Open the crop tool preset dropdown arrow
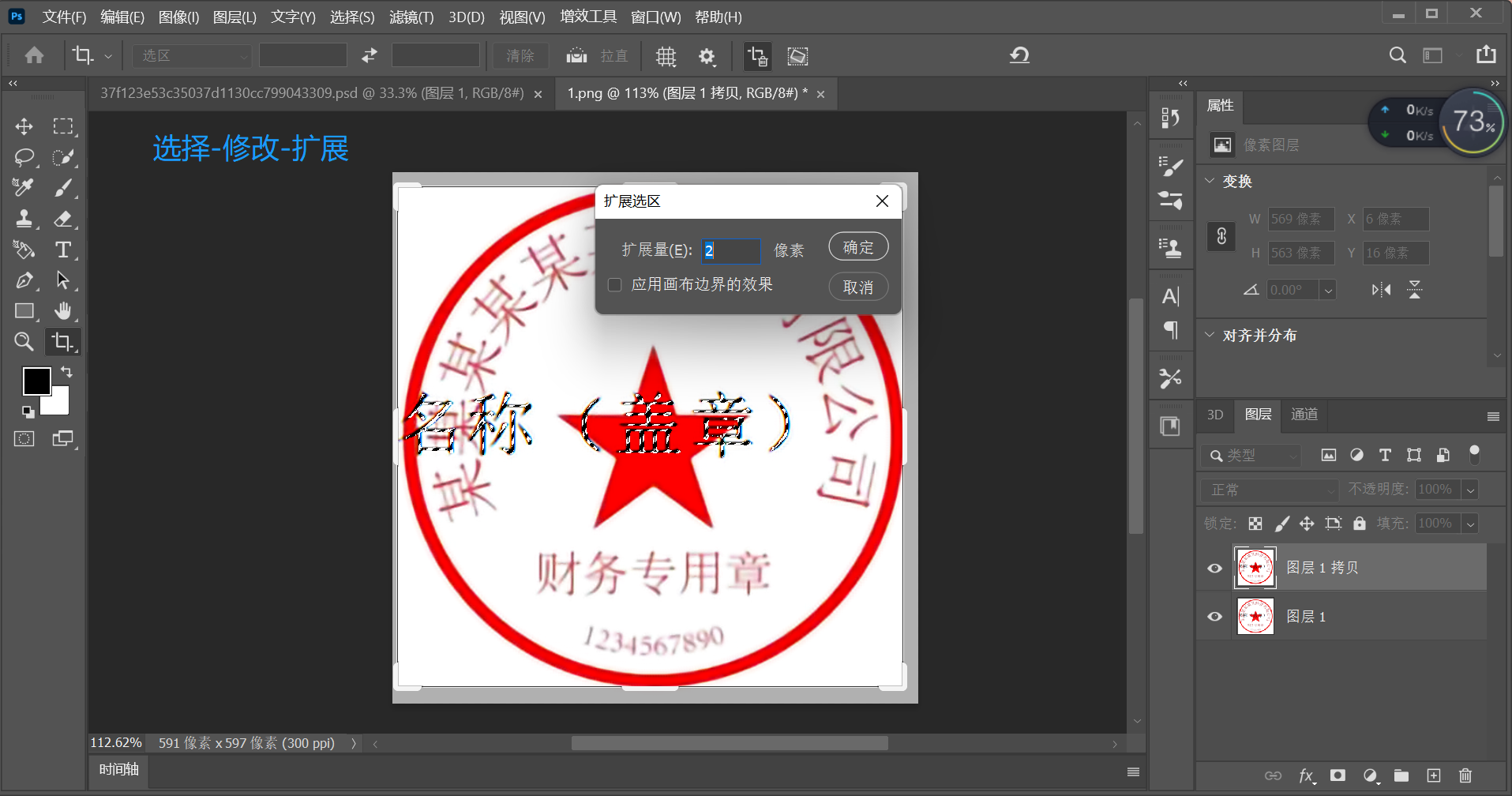Viewport: 1512px width, 796px height. click(108, 56)
